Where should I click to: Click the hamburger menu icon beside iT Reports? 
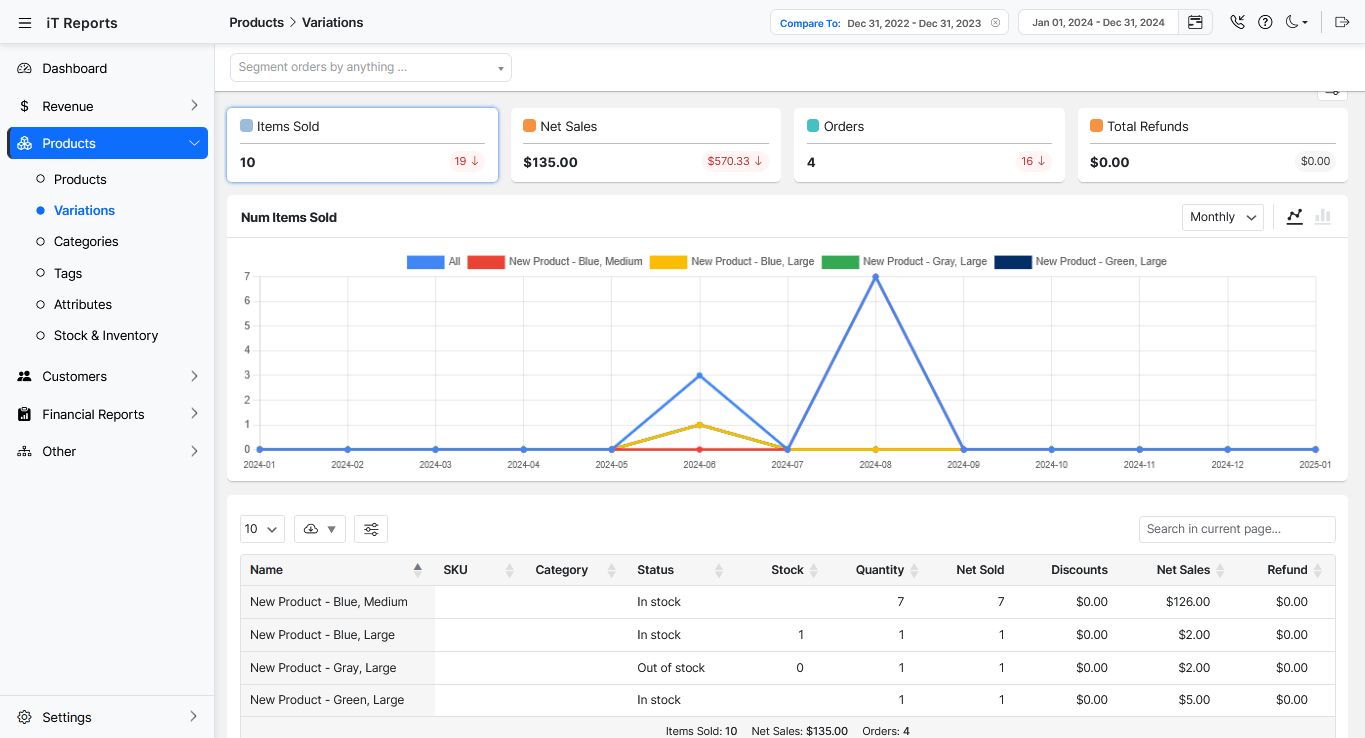coord(25,23)
